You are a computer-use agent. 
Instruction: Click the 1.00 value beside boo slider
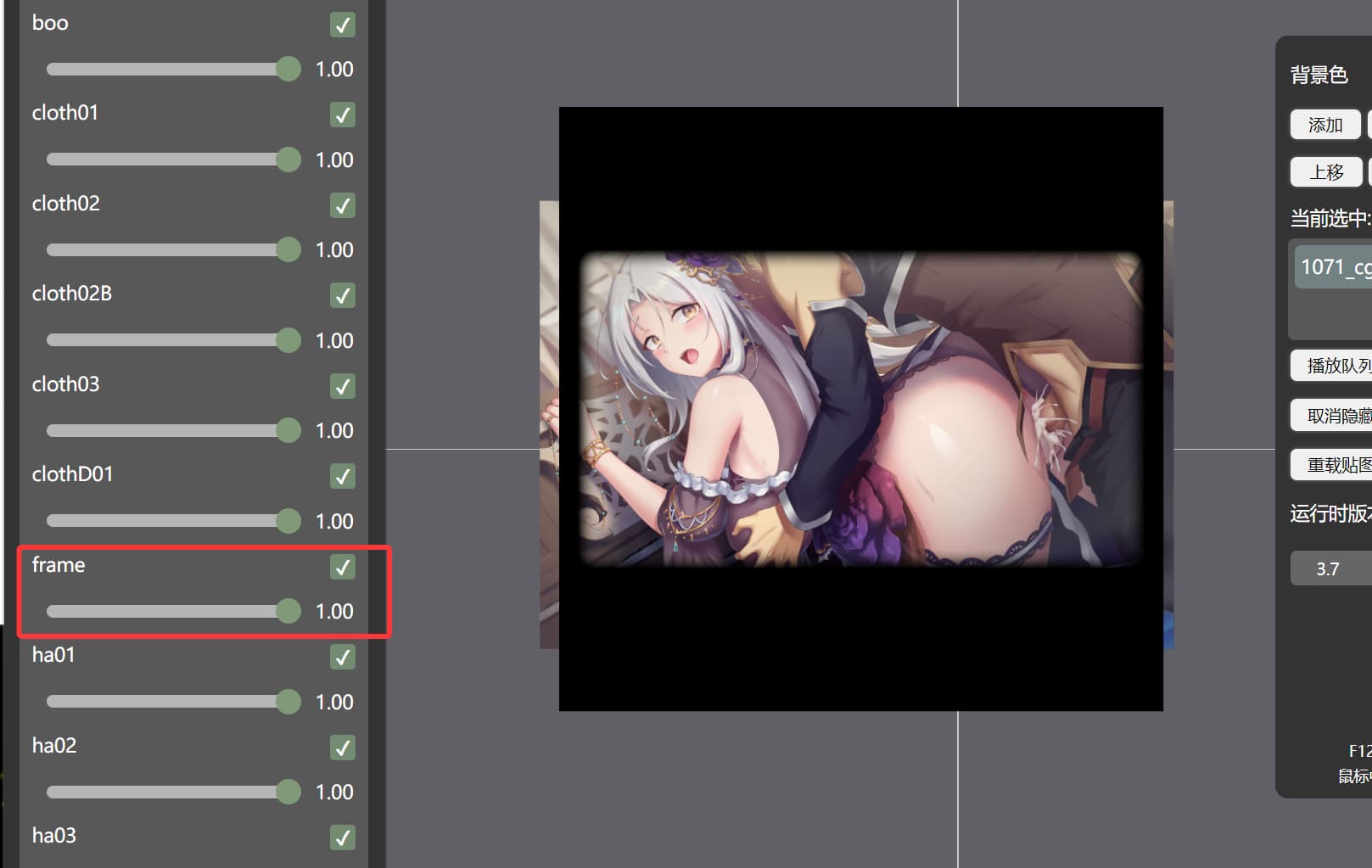(334, 70)
